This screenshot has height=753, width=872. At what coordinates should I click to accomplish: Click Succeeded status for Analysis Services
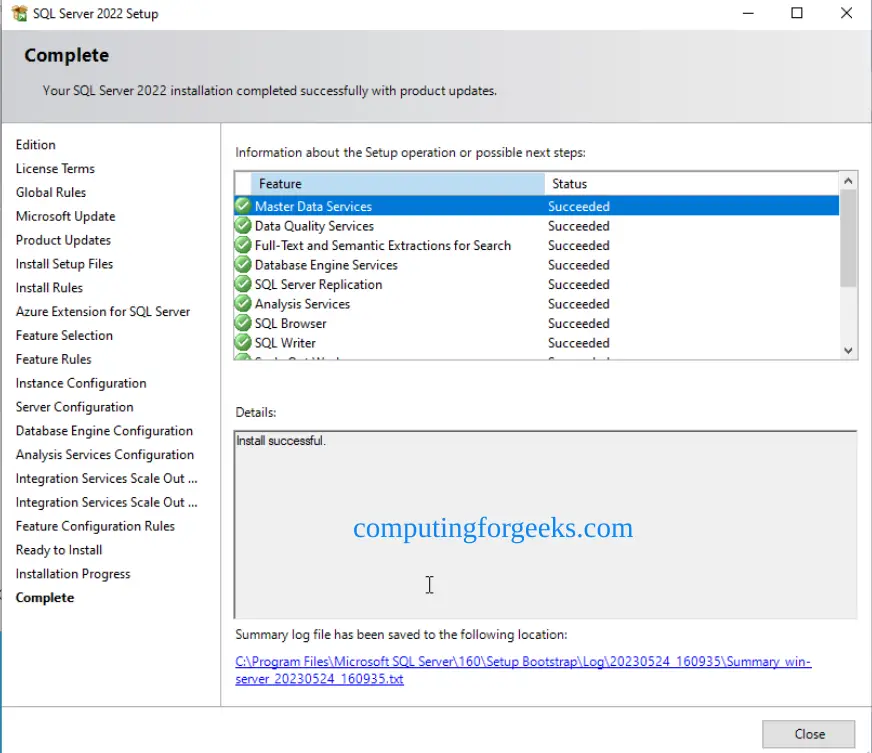(579, 304)
